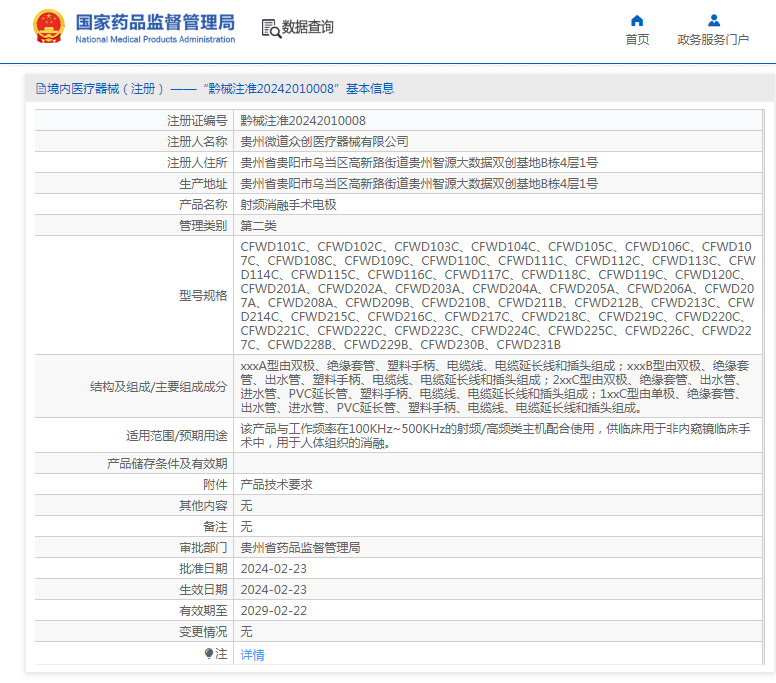This screenshot has height=683, width=776.
Task: Click the National Medical Products Administration text
Action: (x=155, y=40)
